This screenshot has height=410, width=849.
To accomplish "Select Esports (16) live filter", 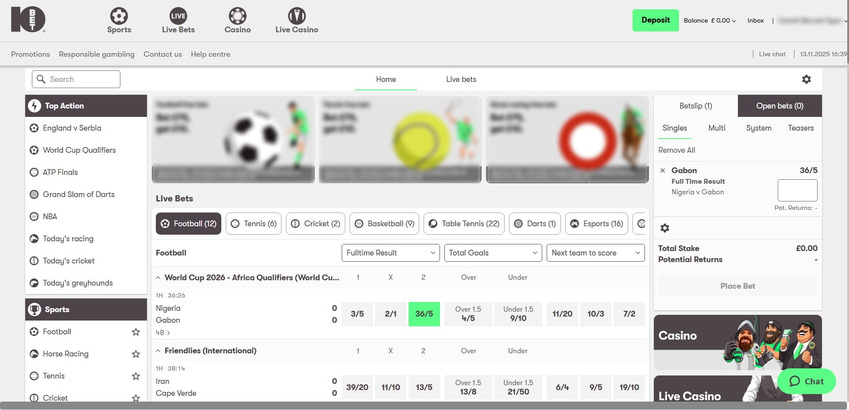I will point(597,224).
